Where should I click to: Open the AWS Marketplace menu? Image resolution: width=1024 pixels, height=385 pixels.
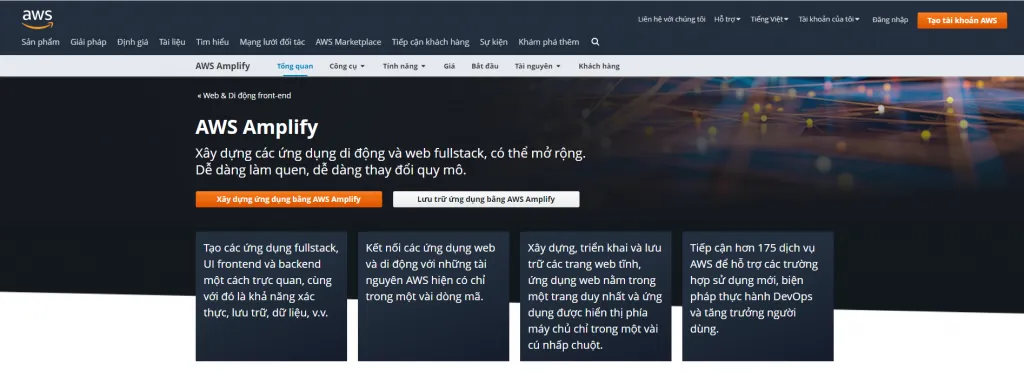[348, 42]
